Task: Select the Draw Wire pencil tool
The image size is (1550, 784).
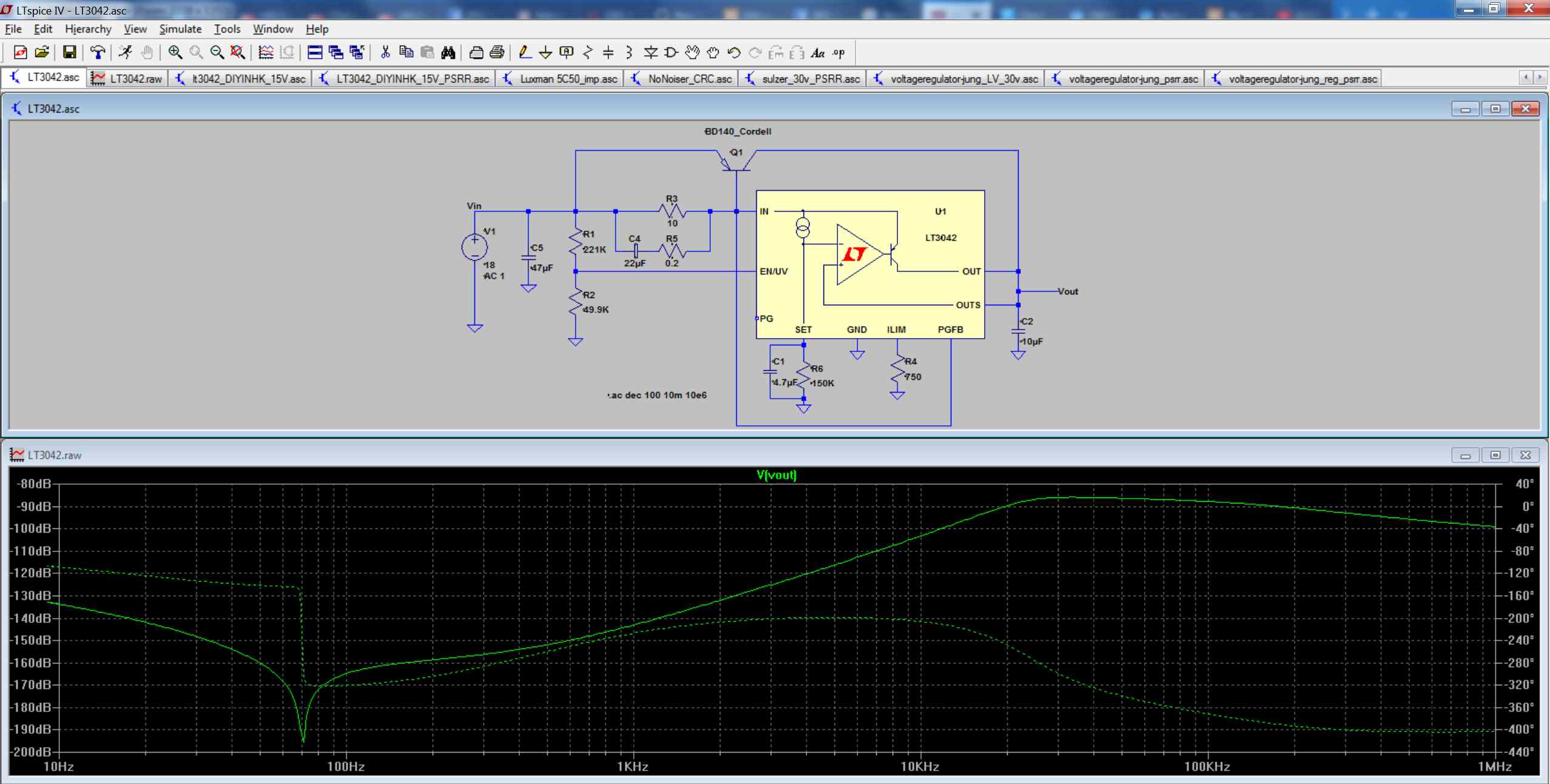Action: [525, 53]
